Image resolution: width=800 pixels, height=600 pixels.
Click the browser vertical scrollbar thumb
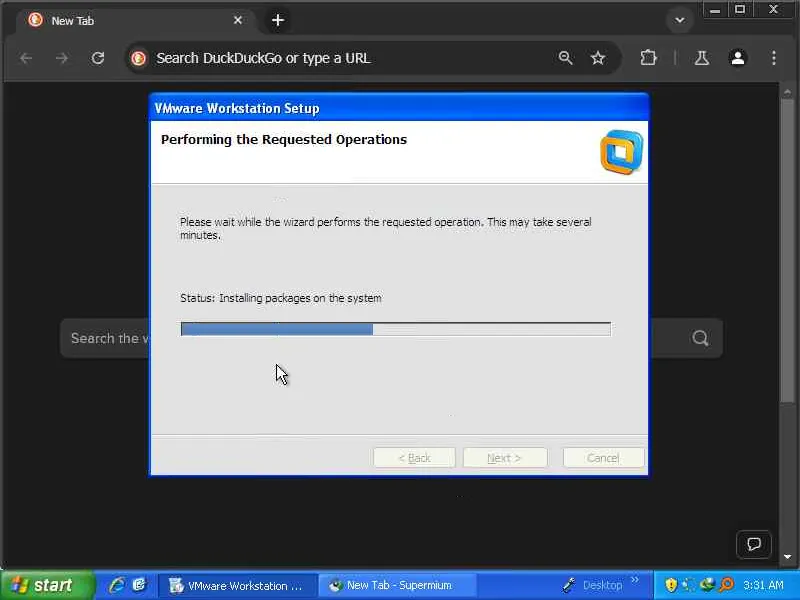point(788,250)
